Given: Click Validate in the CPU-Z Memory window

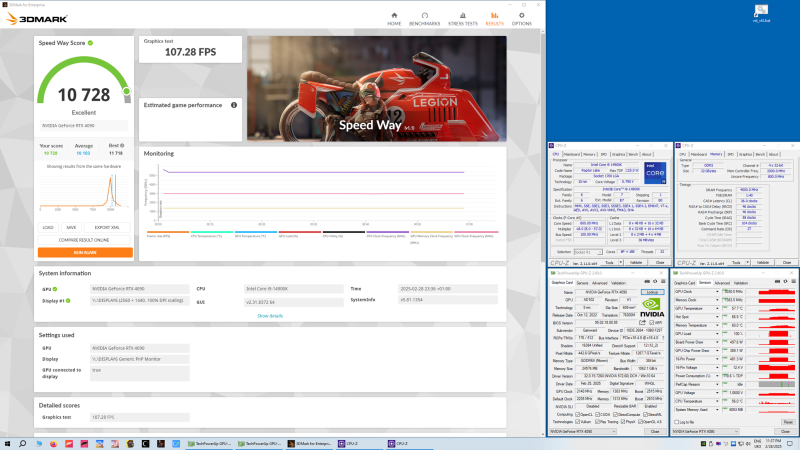Looking at the screenshot, I should tap(763, 262).
